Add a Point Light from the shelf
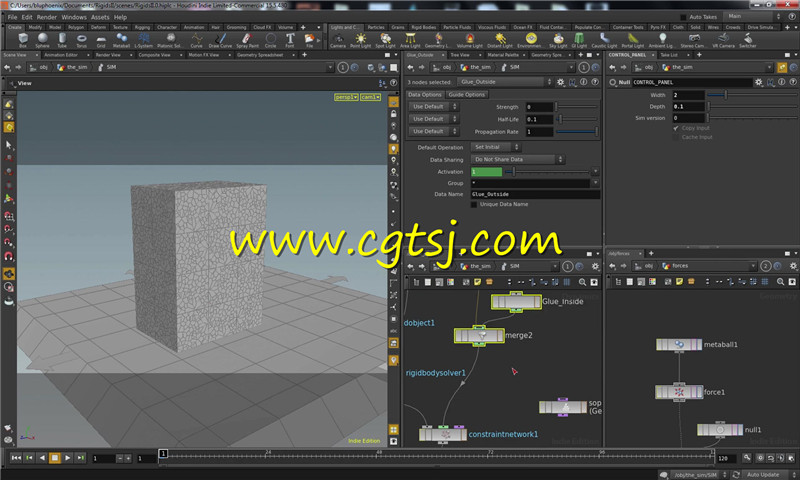The image size is (800, 480). pos(361,40)
